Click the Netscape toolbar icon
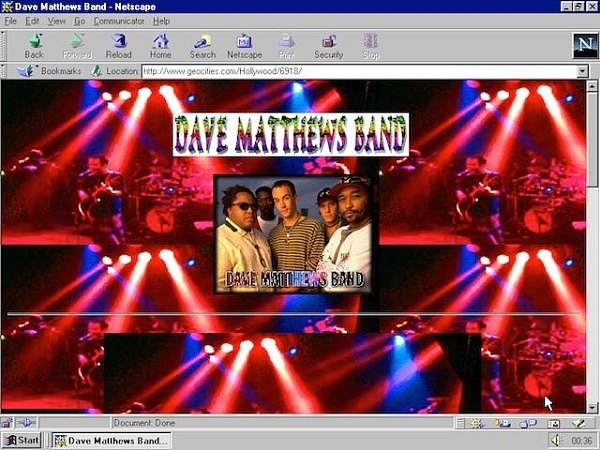 click(245, 46)
